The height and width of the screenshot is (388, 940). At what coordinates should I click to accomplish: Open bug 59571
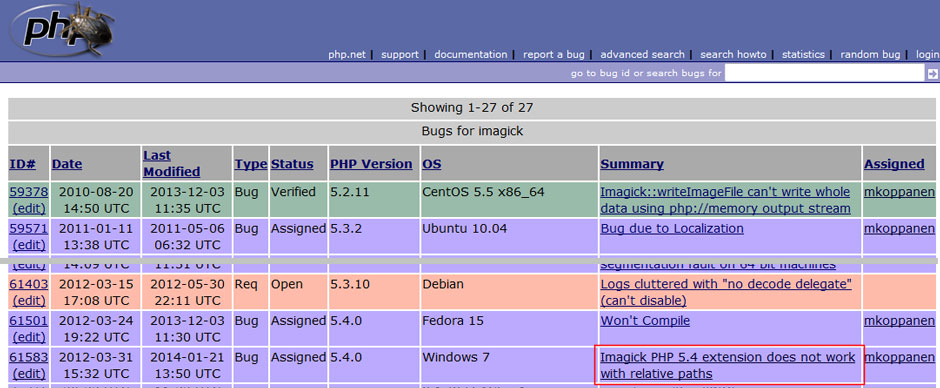point(29,228)
